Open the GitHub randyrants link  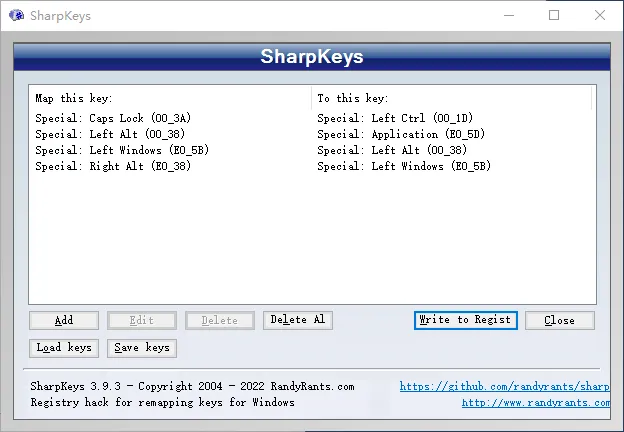point(504,386)
